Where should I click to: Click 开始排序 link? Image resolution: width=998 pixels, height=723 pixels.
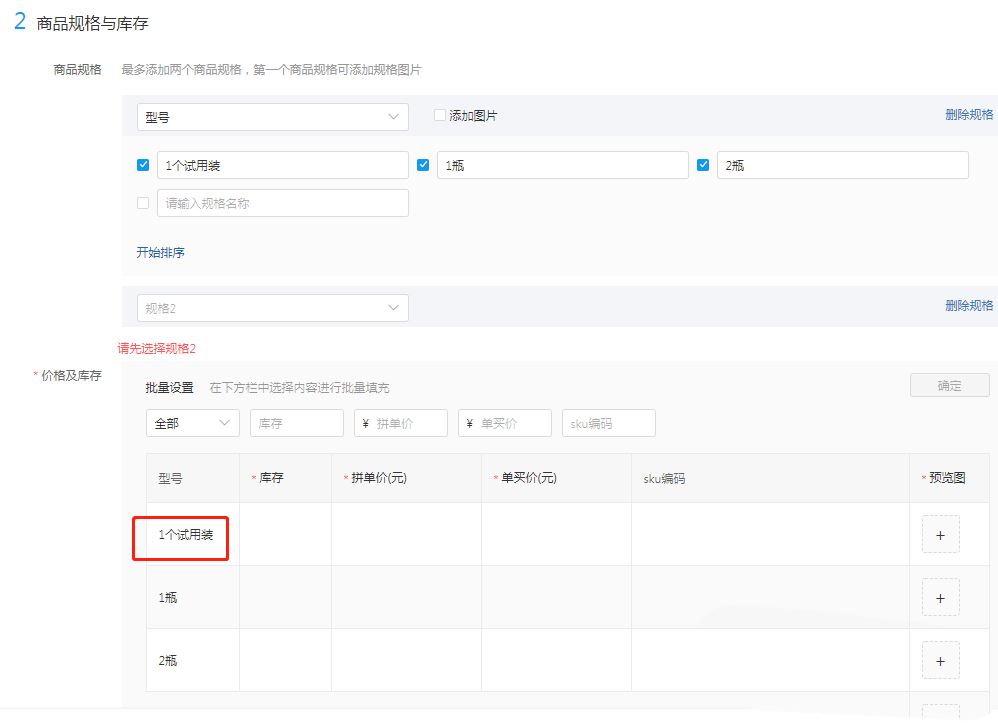pyautogui.click(x=160, y=253)
